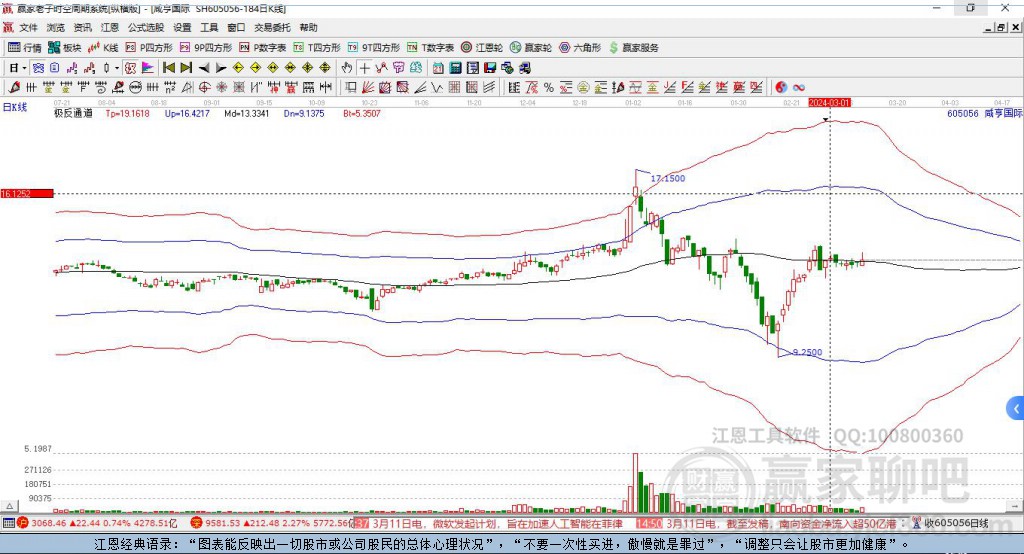
Task: Open the 帮助 menu
Action: click(x=308, y=27)
